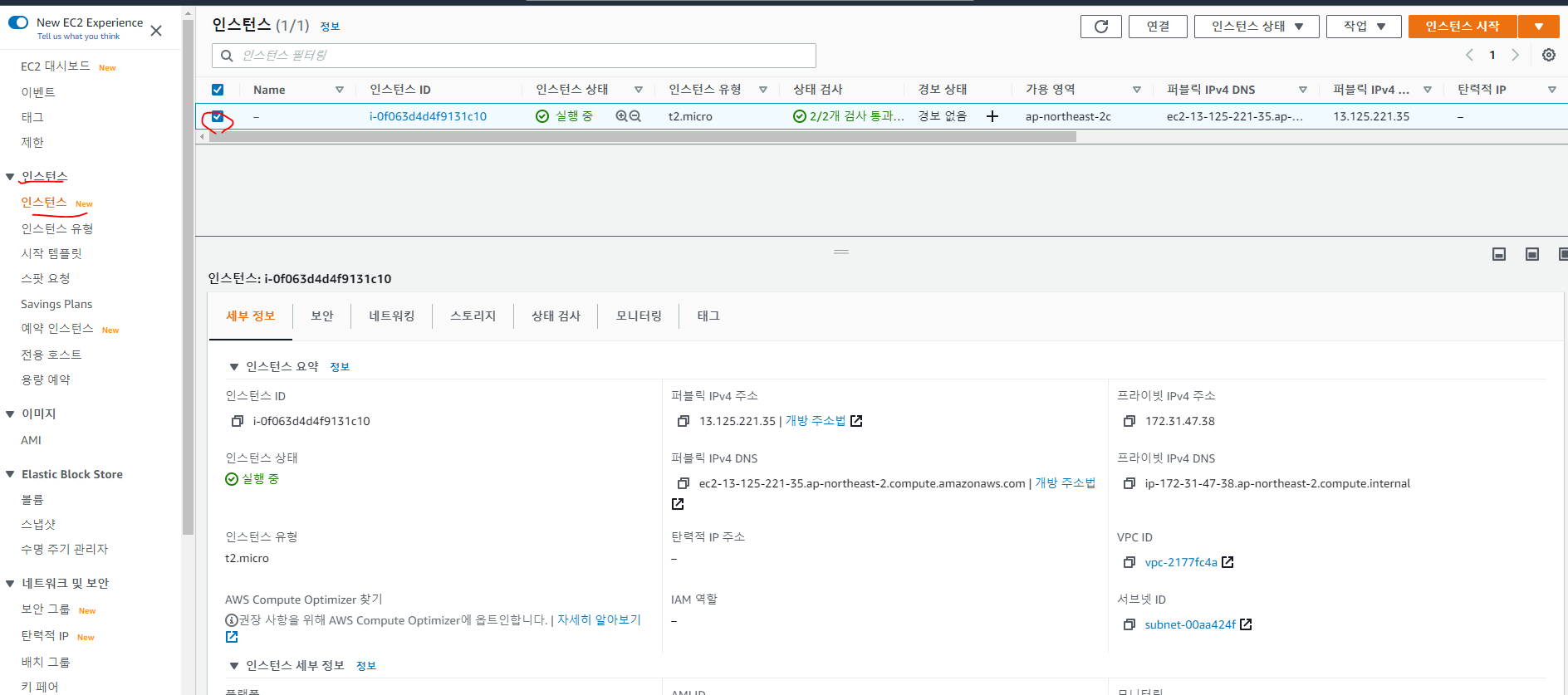Open EC2 대시보드 in sidebar
The image size is (1568, 695).
(56, 66)
